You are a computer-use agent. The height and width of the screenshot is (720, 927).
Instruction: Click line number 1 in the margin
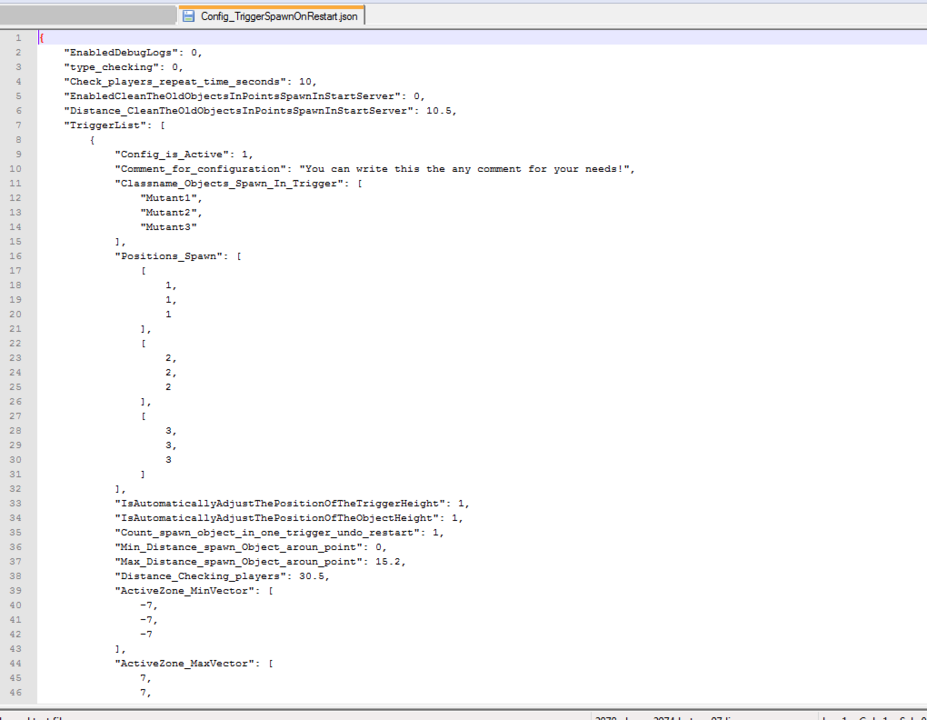tap(18, 38)
